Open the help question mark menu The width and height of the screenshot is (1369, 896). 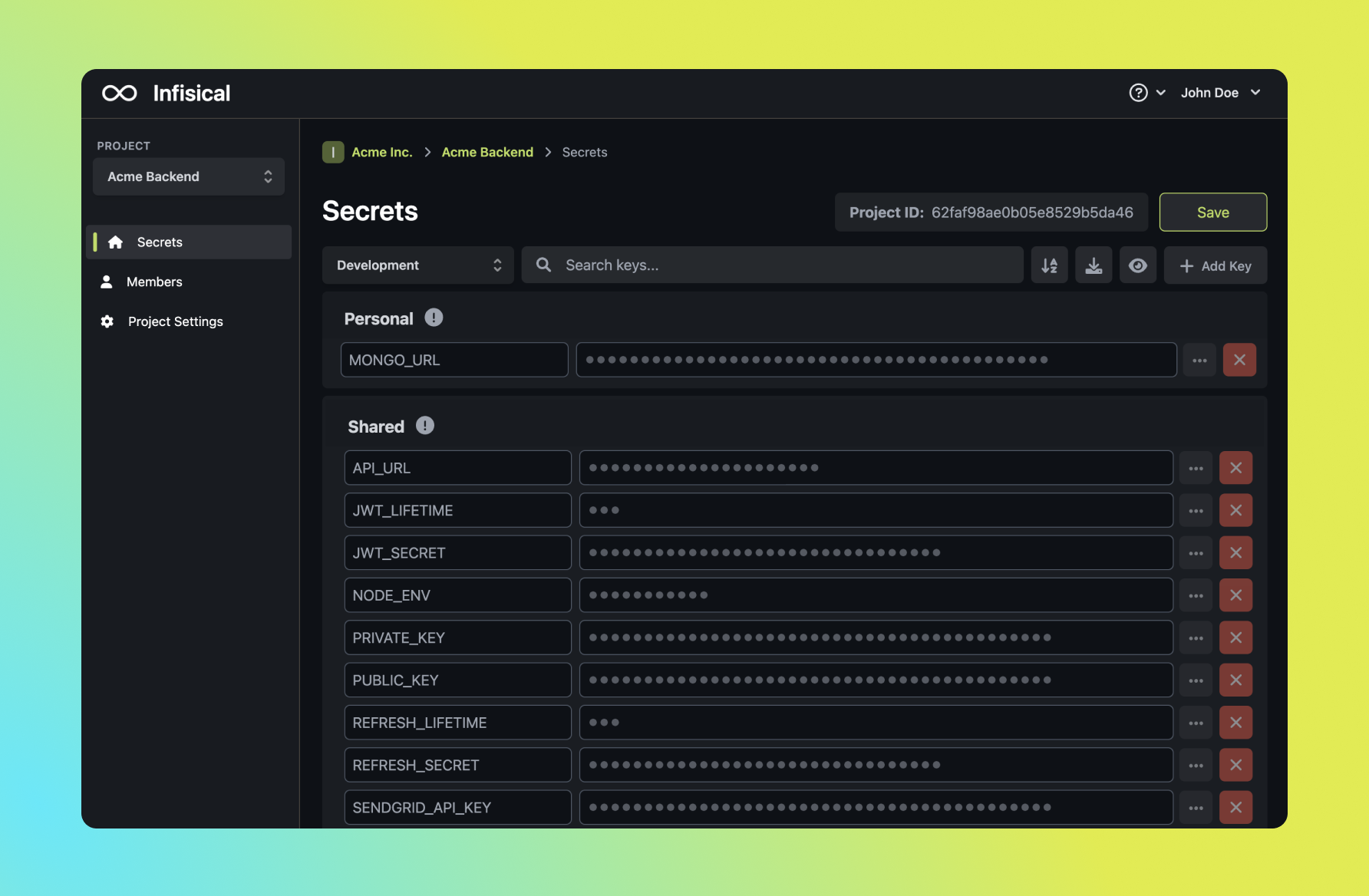click(x=1146, y=93)
